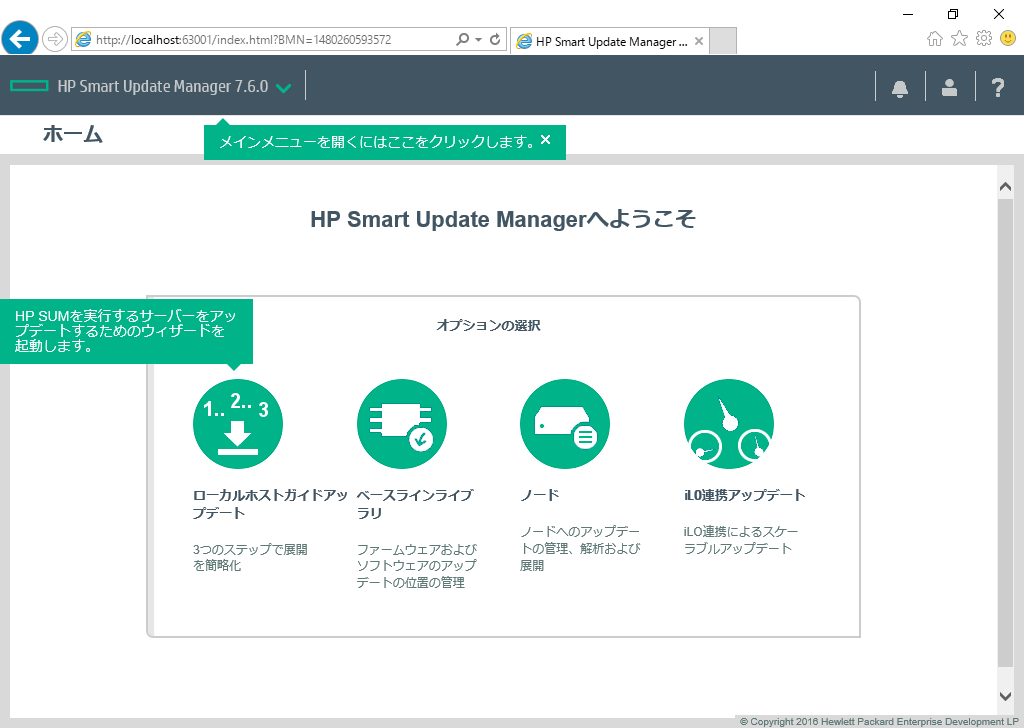Image resolution: width=1024 pixels, height=728 pixels.
Task: Click the ファームウェアおよびソフトウェア description text
Action: [x=417, y=565]
